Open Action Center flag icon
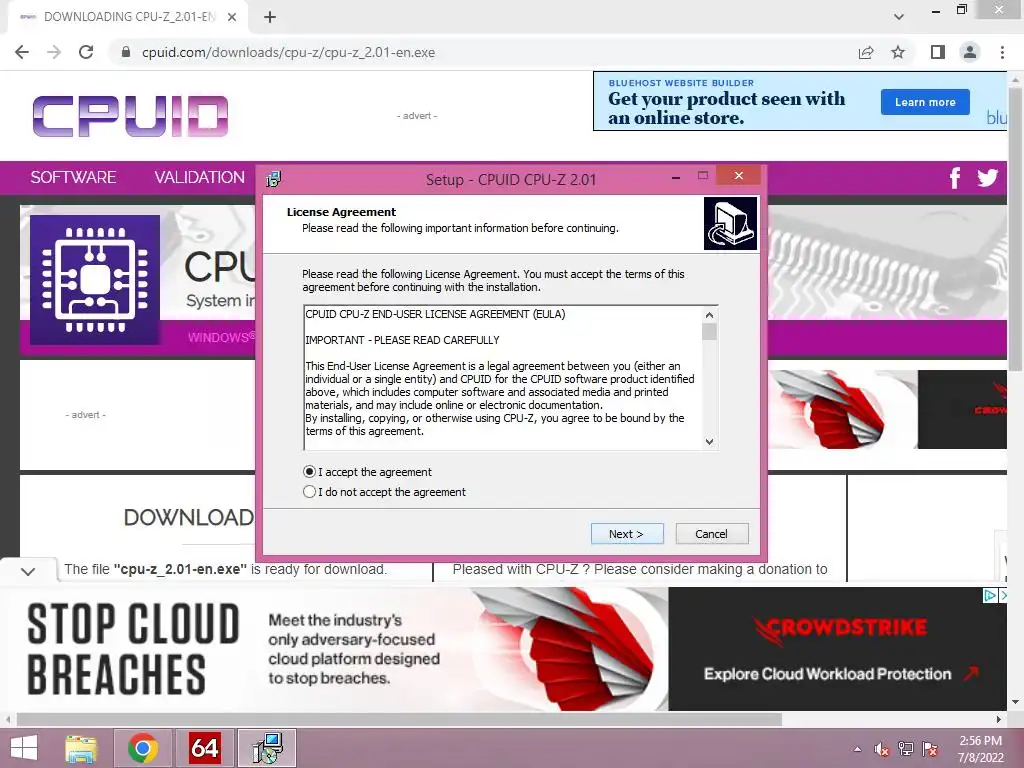 click(930, 749)
